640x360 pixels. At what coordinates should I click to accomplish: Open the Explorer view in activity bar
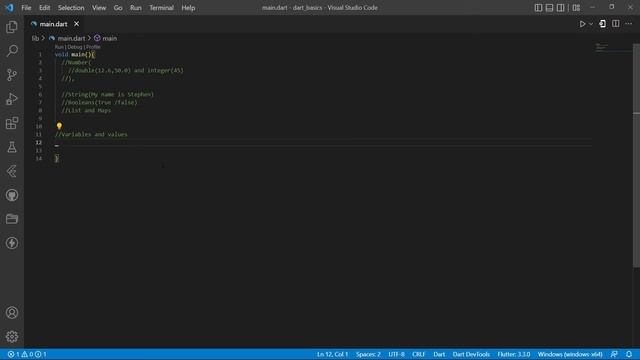pyautogui.click(x=12, y=27)
